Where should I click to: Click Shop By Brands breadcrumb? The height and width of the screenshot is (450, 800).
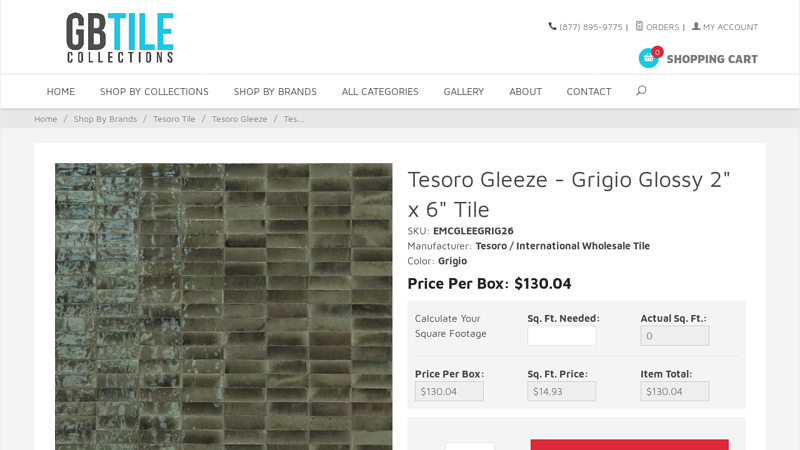tap(105, 119)
